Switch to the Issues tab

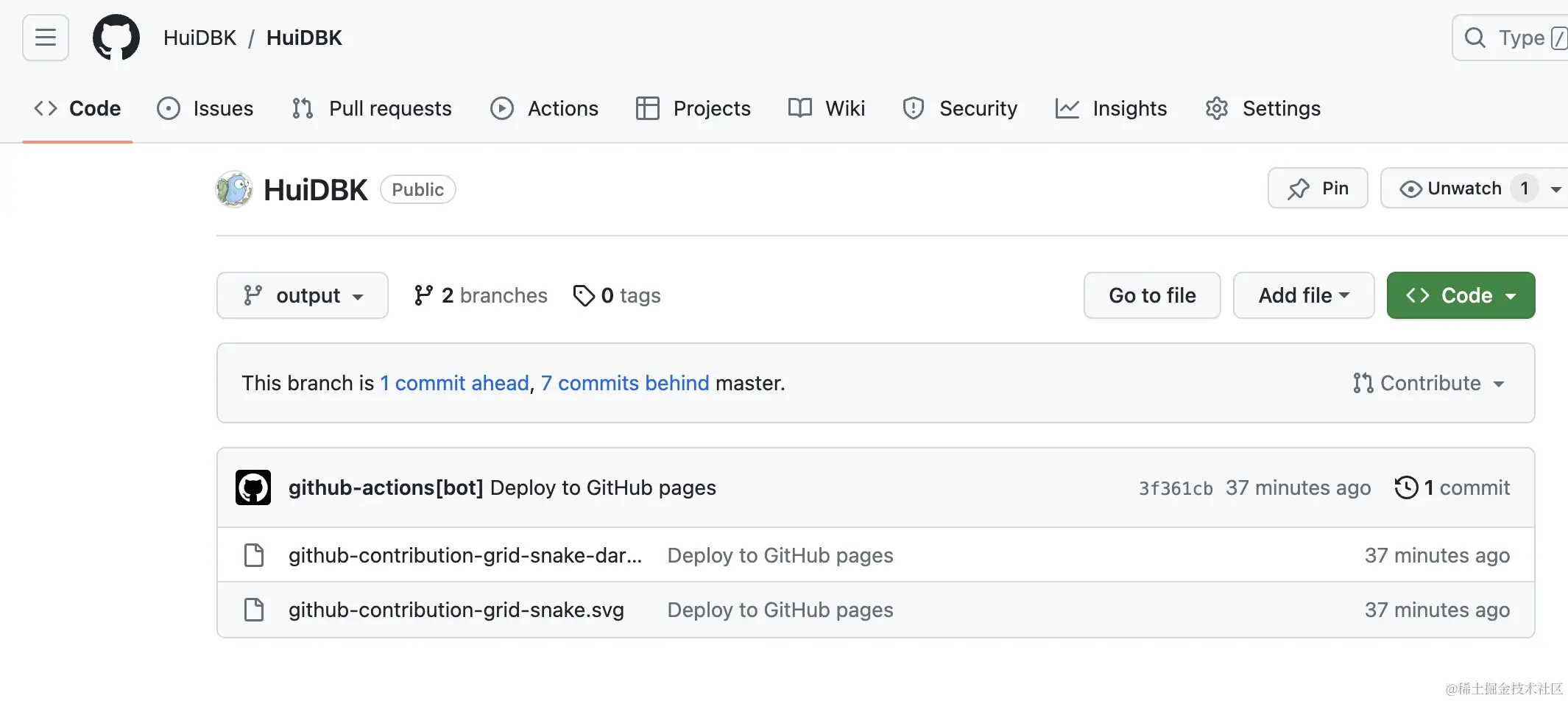point(205,108)
